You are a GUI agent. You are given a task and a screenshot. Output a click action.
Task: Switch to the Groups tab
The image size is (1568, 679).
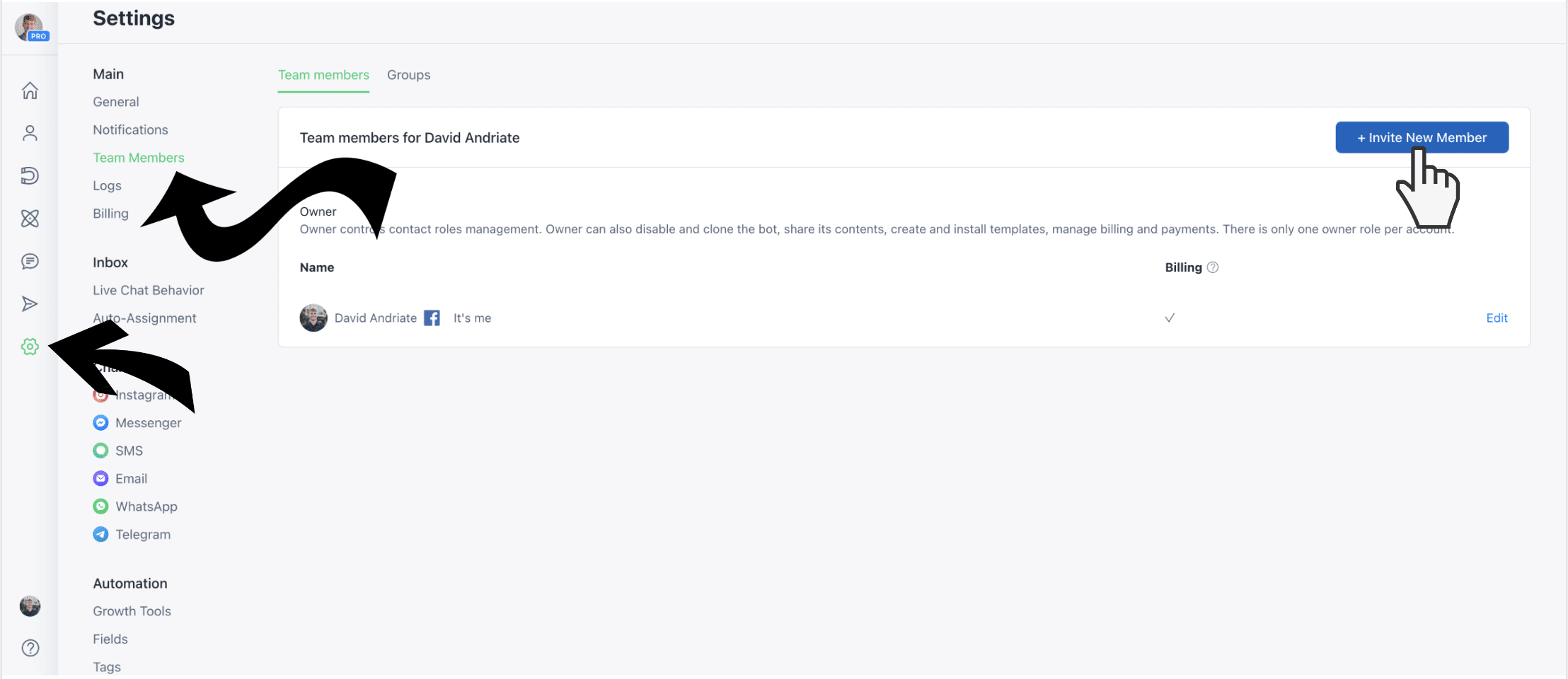(408, 75)
